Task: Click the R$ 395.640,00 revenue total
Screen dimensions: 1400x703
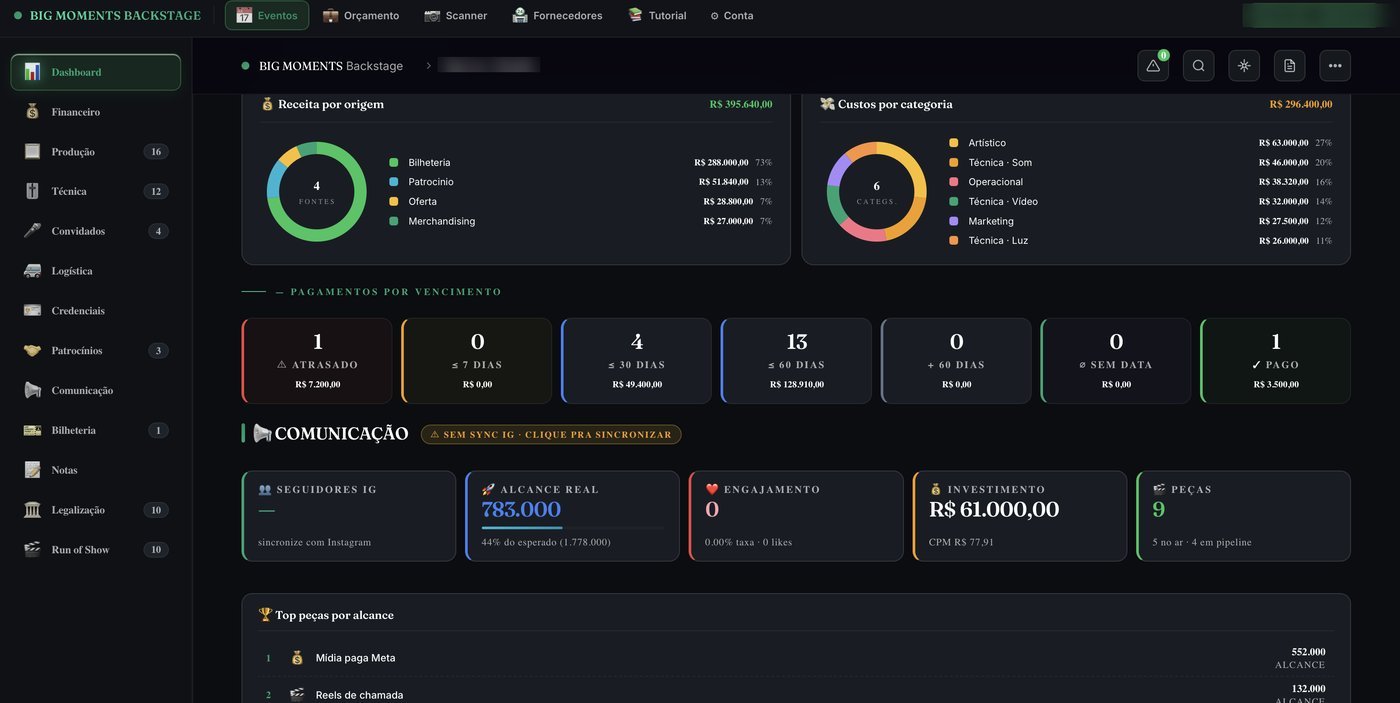Action: point(741,104)
